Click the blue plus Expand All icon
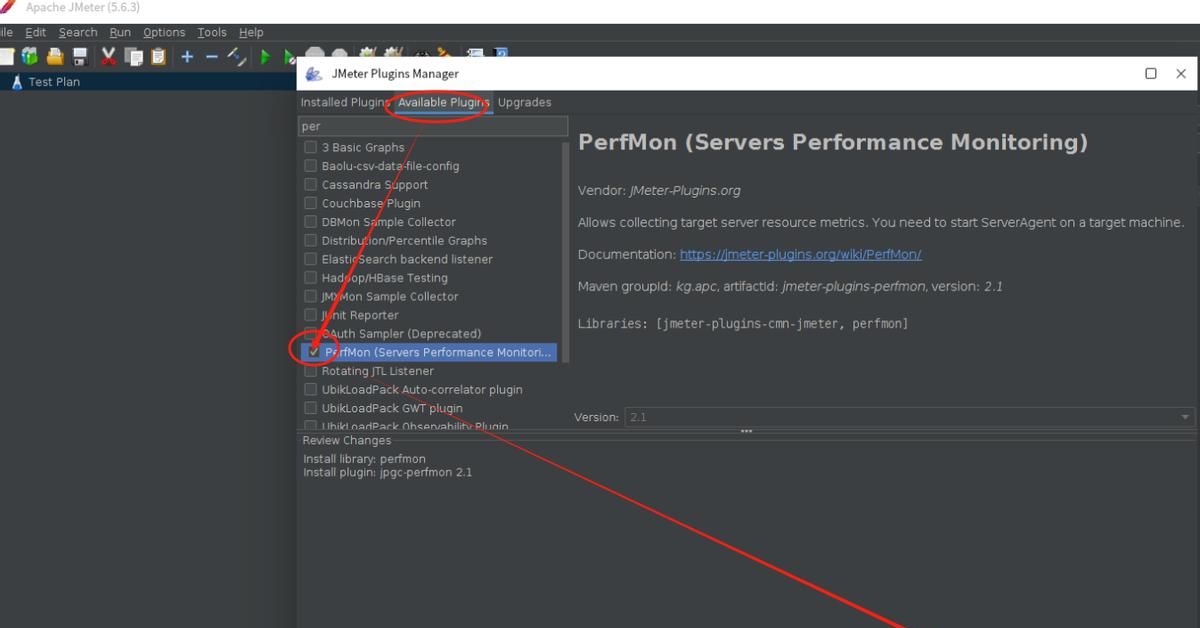1200x628 pixels. tap(187, 57)
